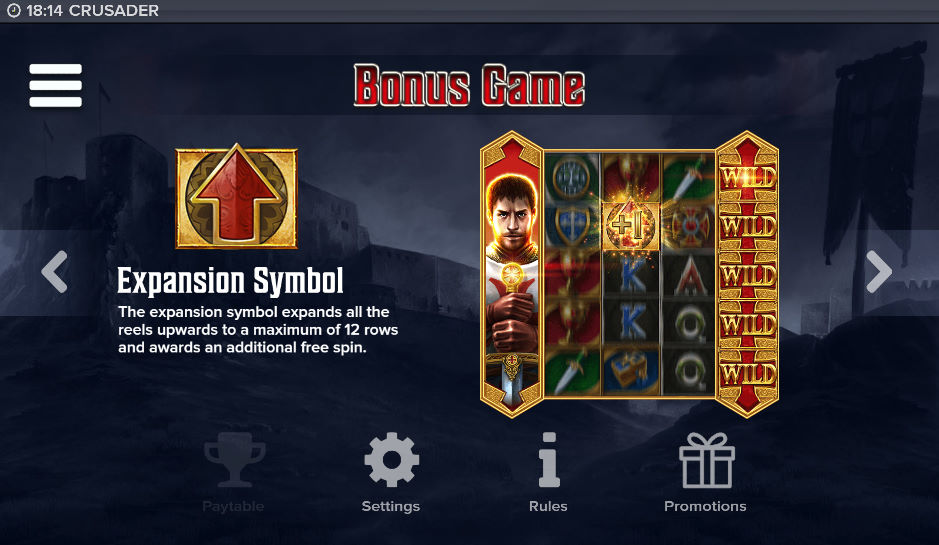
Task: Click the top WILD symbol on the right reel
Action: 748,178
